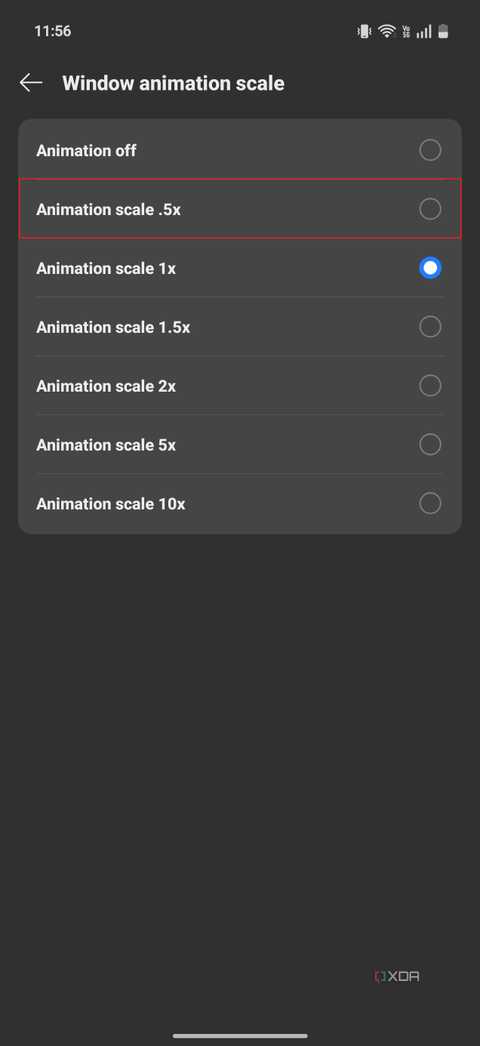Tap the cellular signal bars icon
Image resolution: width=480 pixels, height=1046 pixels.
click(x=424, y=31)
